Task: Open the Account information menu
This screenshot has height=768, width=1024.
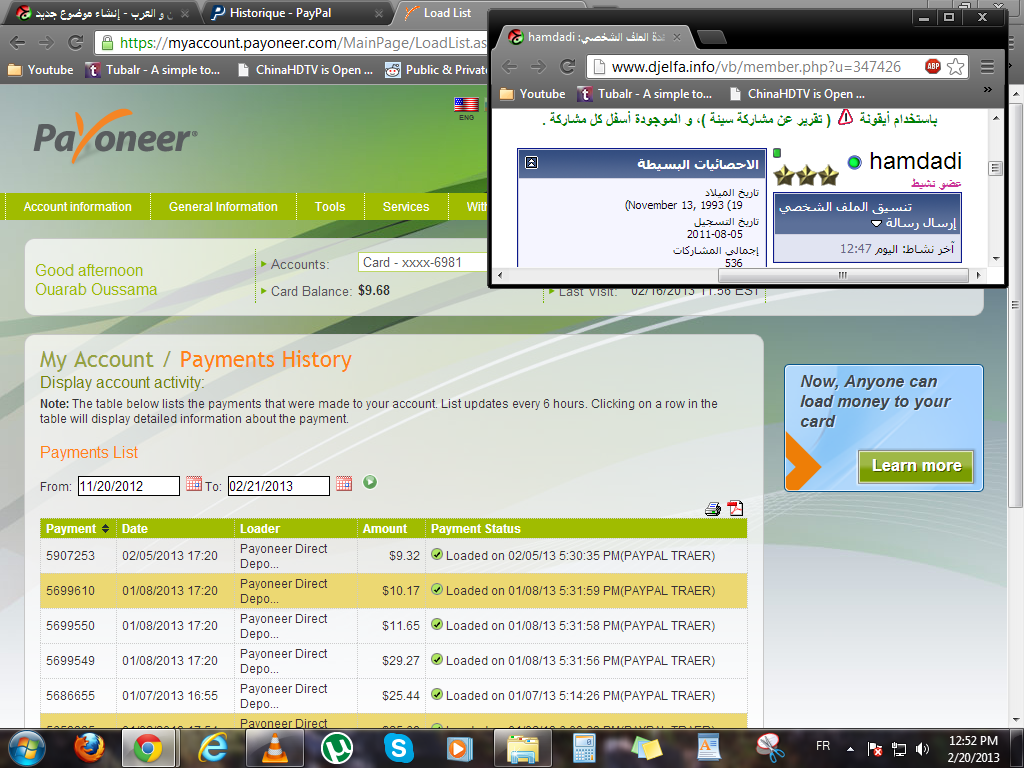Action: 78,206
